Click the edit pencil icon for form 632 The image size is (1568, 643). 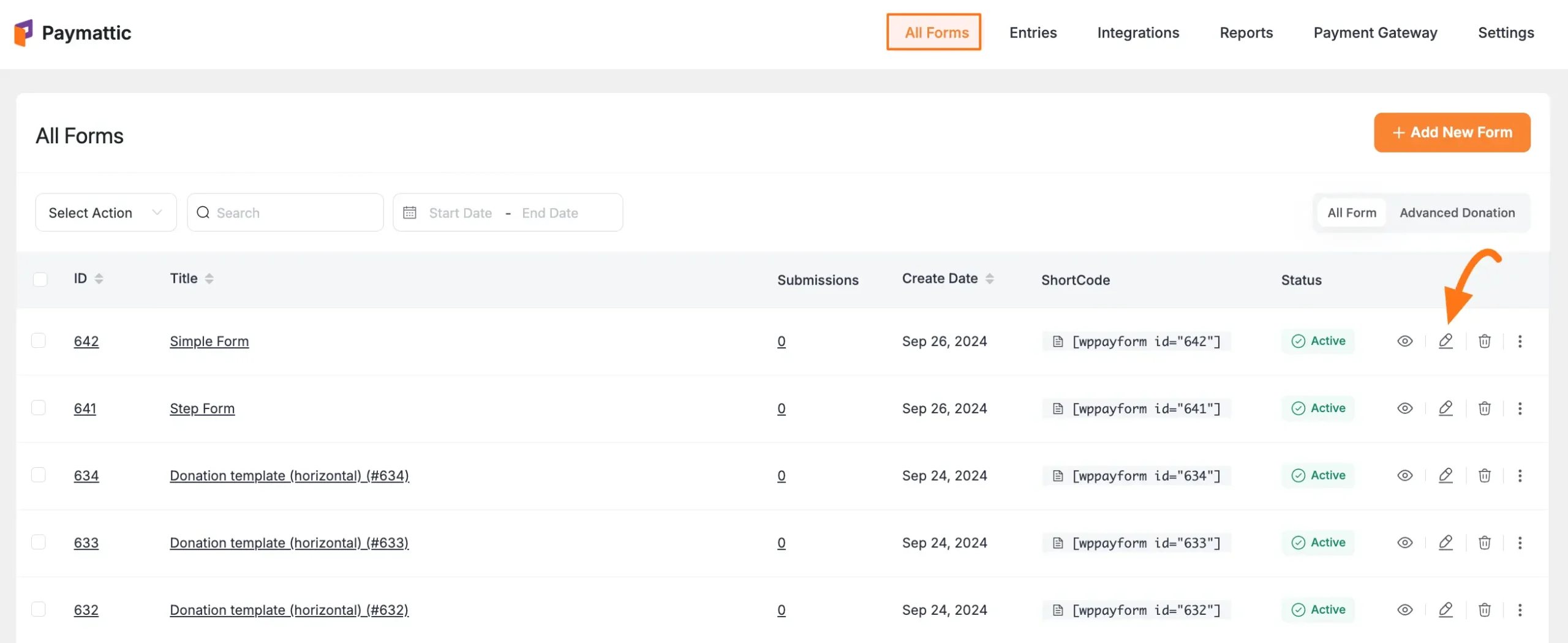point(1445,610)
